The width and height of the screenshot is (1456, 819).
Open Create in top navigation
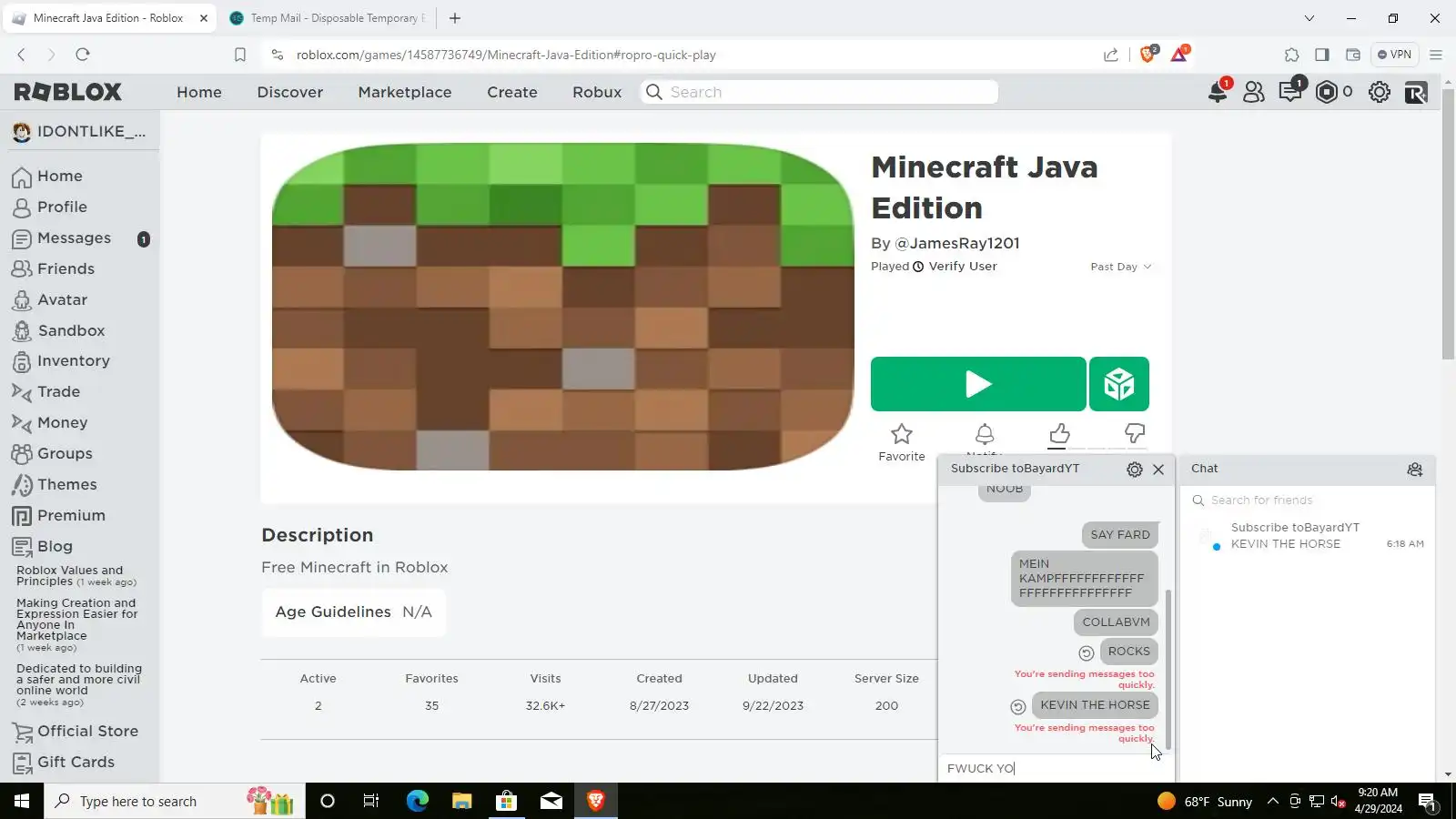tap(512, 92)
